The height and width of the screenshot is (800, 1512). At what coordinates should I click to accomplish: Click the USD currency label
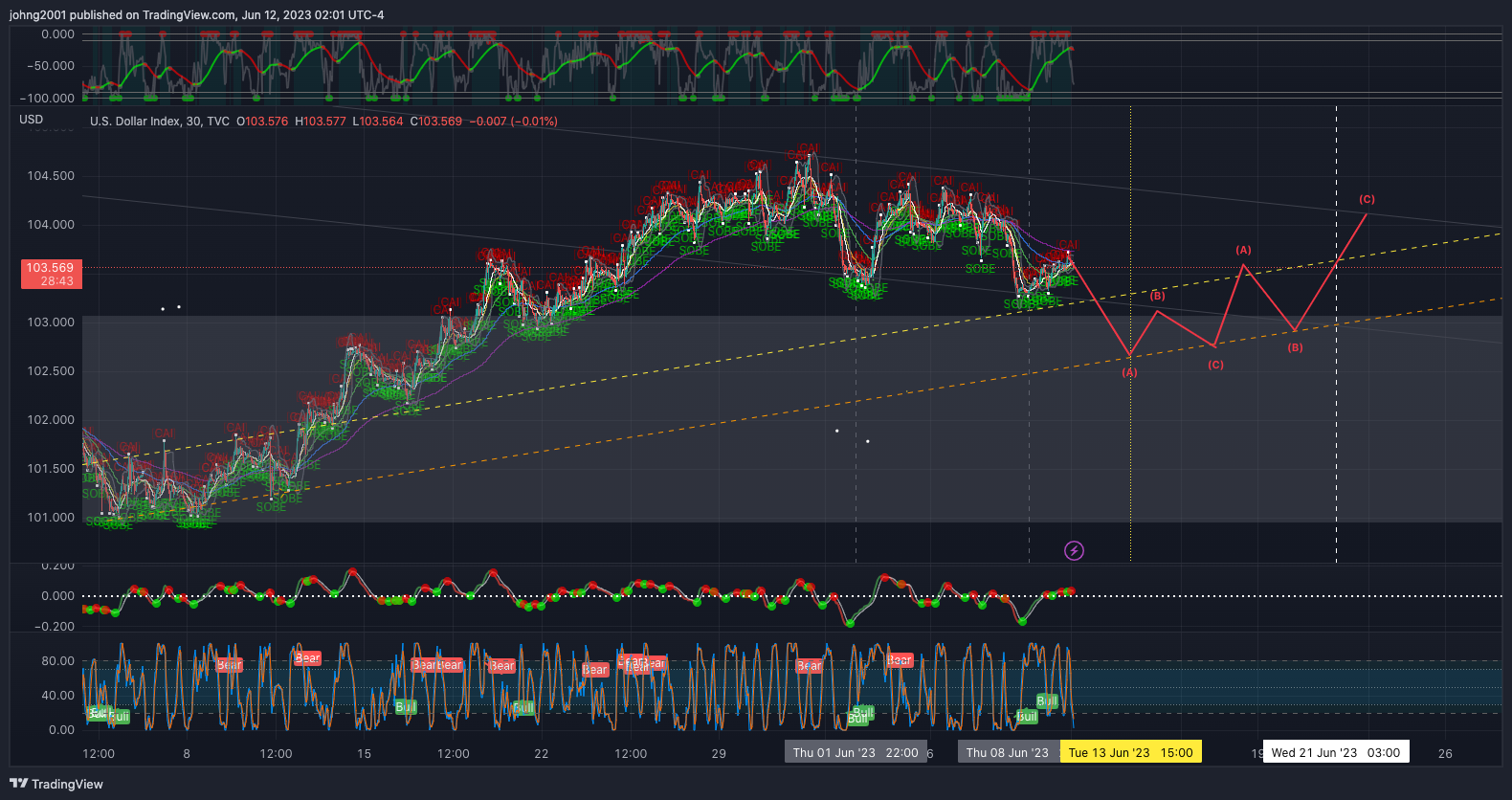[x=32, y=120]
